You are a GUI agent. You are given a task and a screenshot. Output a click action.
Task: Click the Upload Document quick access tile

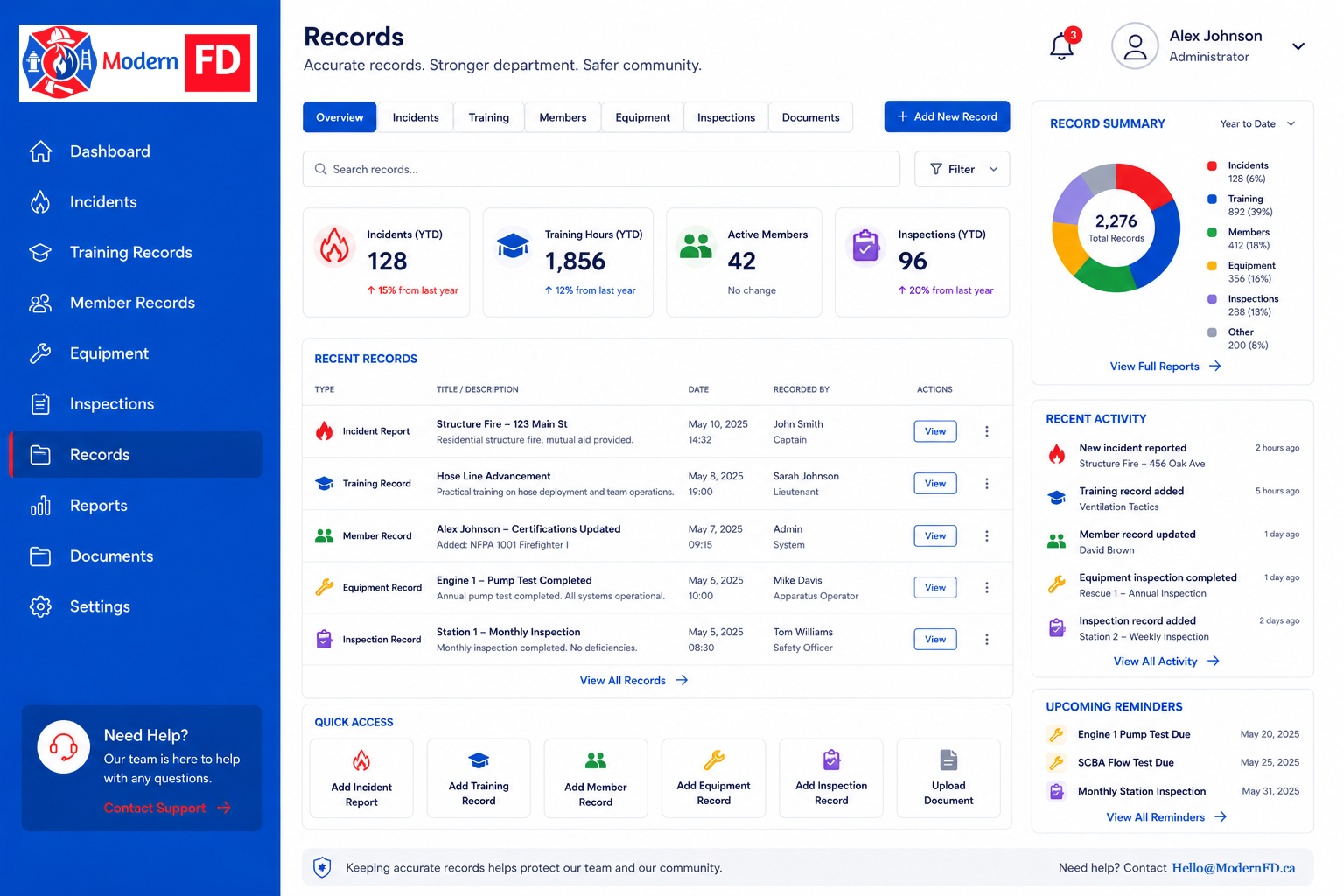948,778
